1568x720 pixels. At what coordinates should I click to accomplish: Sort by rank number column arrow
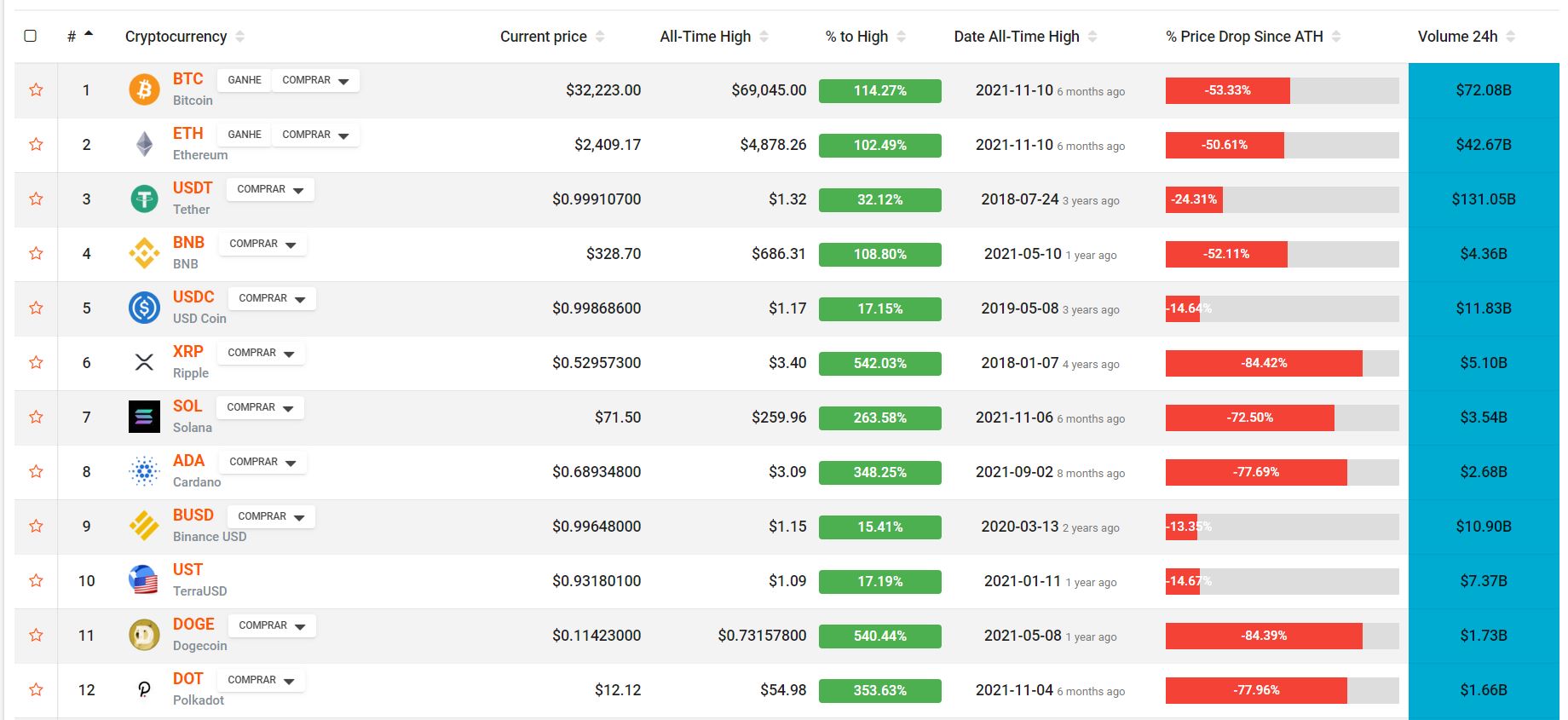pyautogui.click(x=89, y=34)
